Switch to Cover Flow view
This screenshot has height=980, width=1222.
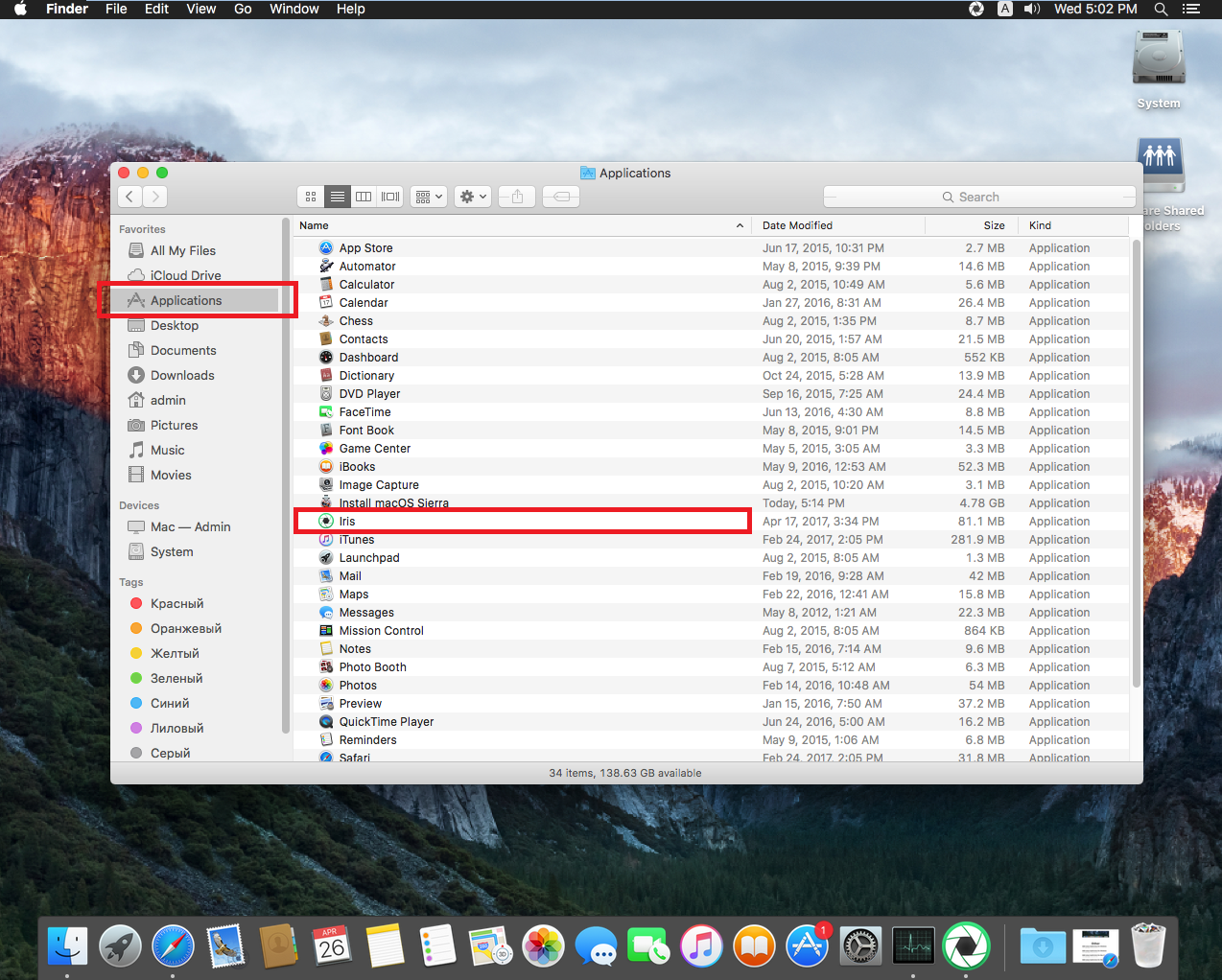click(x=390, y=197)
